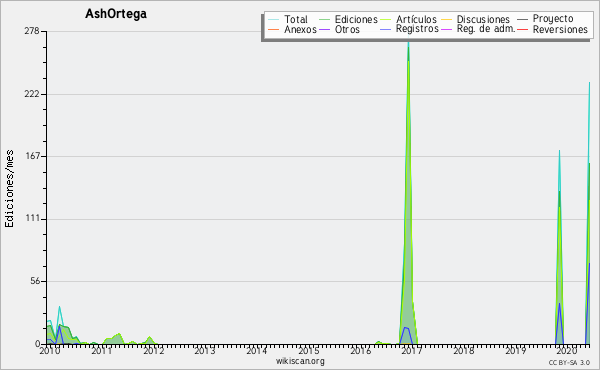Viewport: 600px width, 370px height.
Task: Click the 2018 x-axis label
Action: tap(464, 351)
